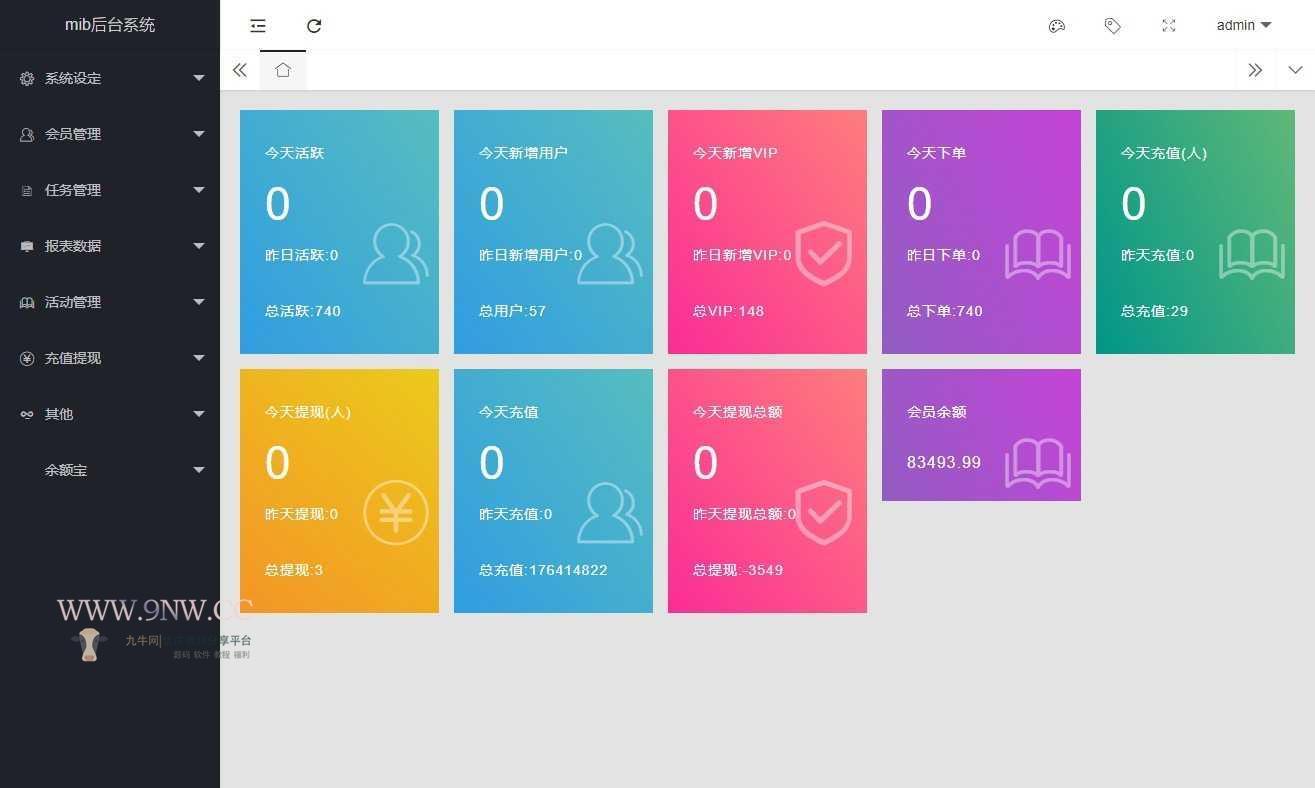Open the admin user dropdown
The height and width of the screenshot is (788, 1315).
tap(1244, 26)
